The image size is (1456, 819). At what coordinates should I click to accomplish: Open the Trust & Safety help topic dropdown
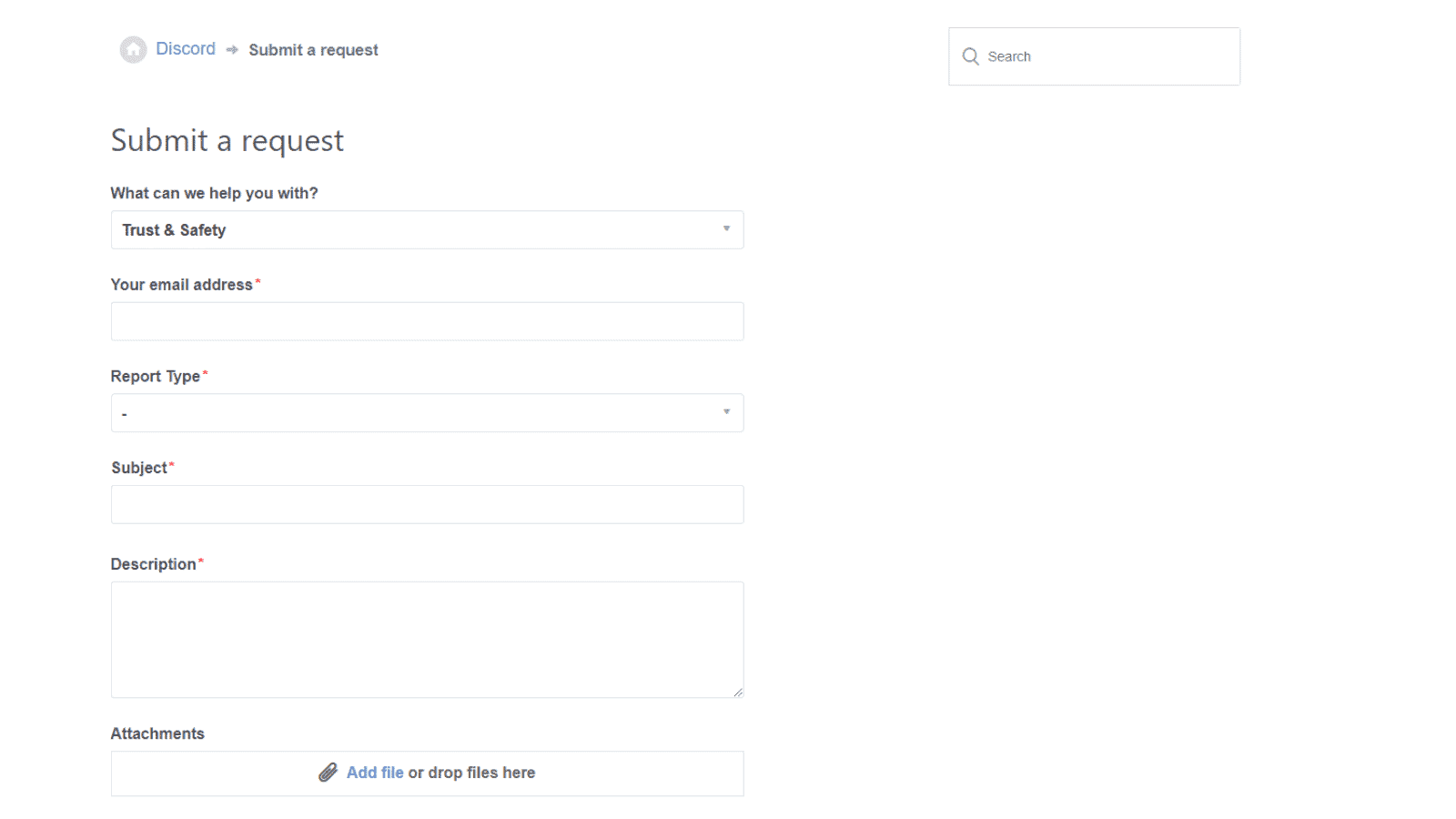click(427, 229)
